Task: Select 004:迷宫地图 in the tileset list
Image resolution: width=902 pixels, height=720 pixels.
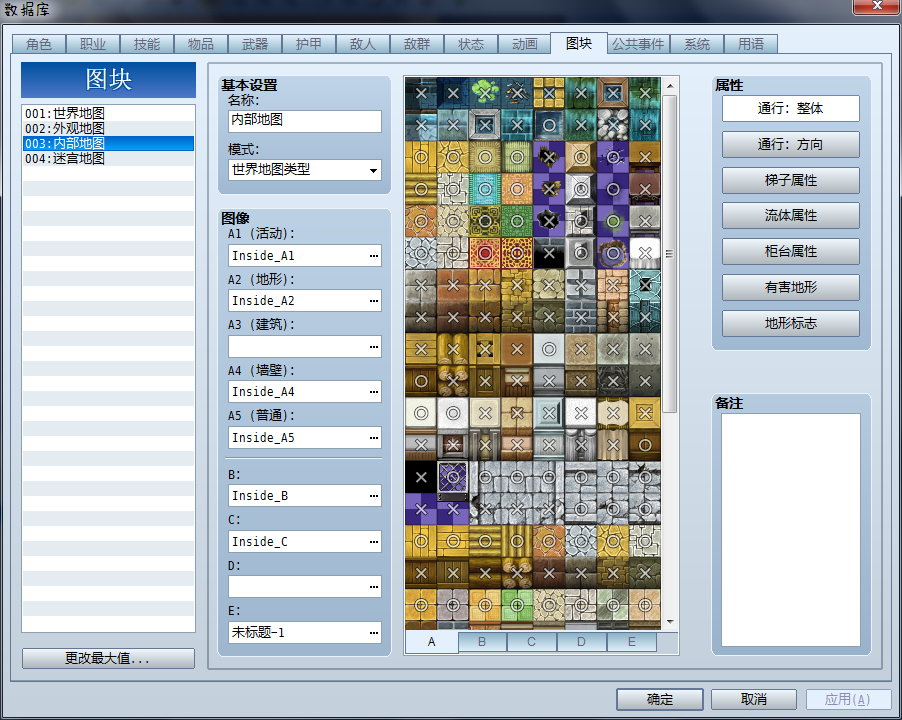Action: click(108, 158)
